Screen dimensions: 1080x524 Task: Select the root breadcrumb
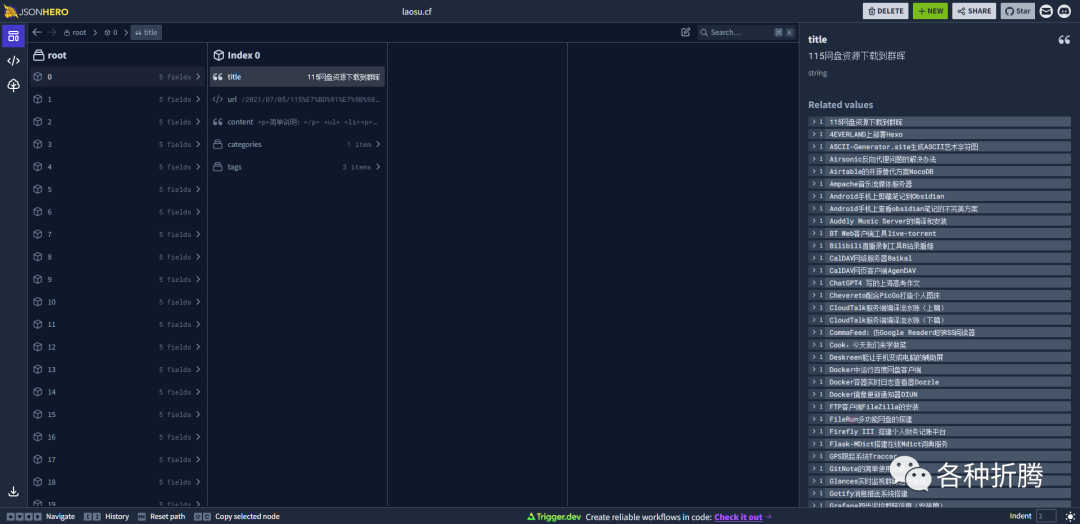[x=75, y=32]
